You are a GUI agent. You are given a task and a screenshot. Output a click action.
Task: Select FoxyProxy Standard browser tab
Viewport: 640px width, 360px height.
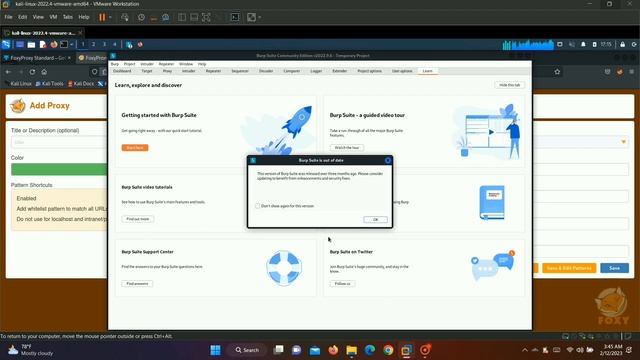click(x=38, y=58)
